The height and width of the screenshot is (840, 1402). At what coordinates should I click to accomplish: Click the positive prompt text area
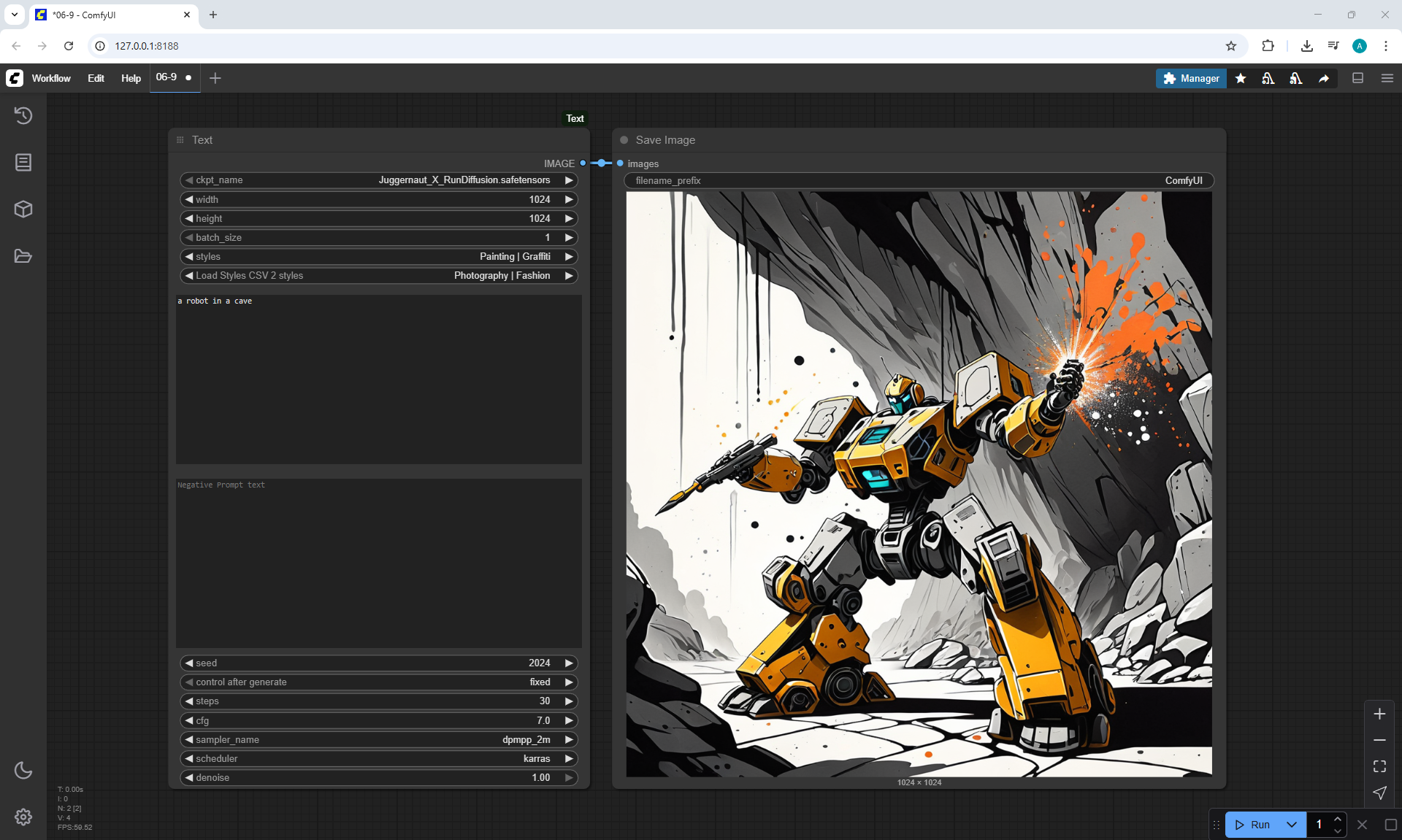(x=378, y=379)
